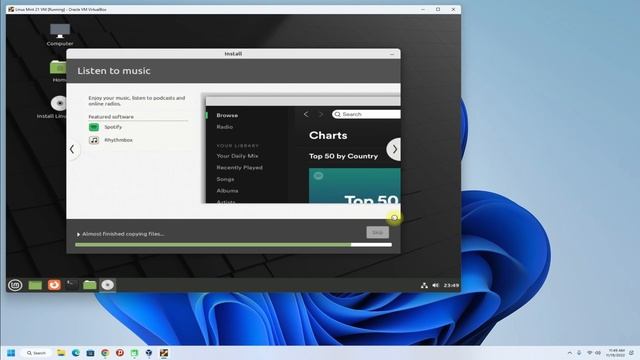Select the installer disc task in Mint panel
This screenshot has height=360, width=640.
[x=107, y=284]
